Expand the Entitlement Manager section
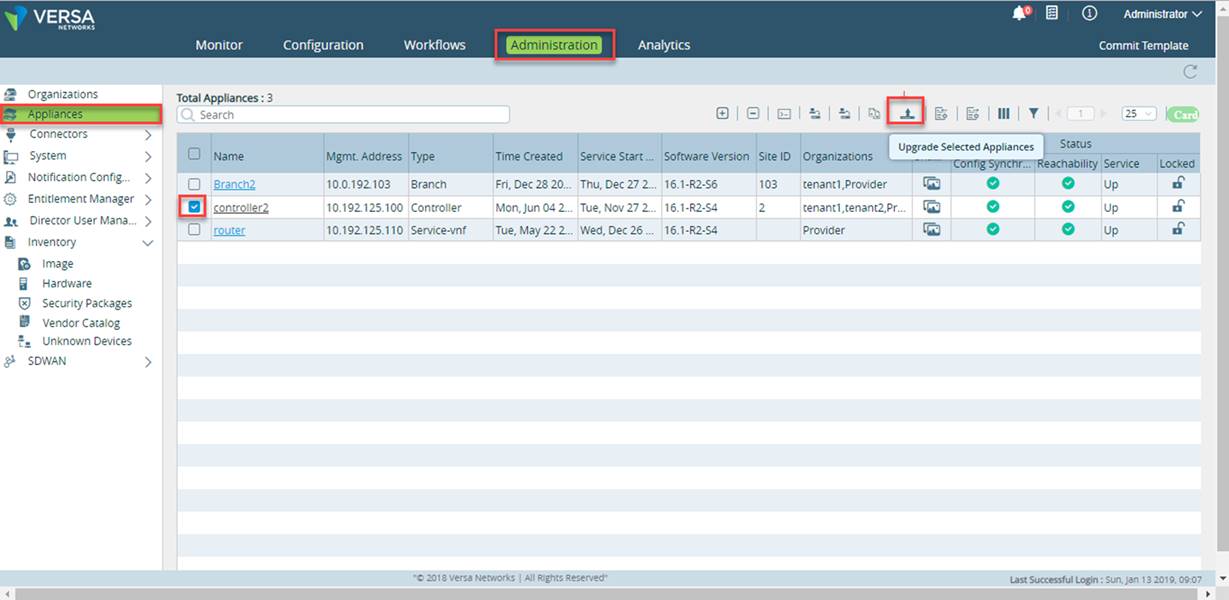The width and height of the screenshot is (1229, 600). pyautogui.click(x=148, y=200)
